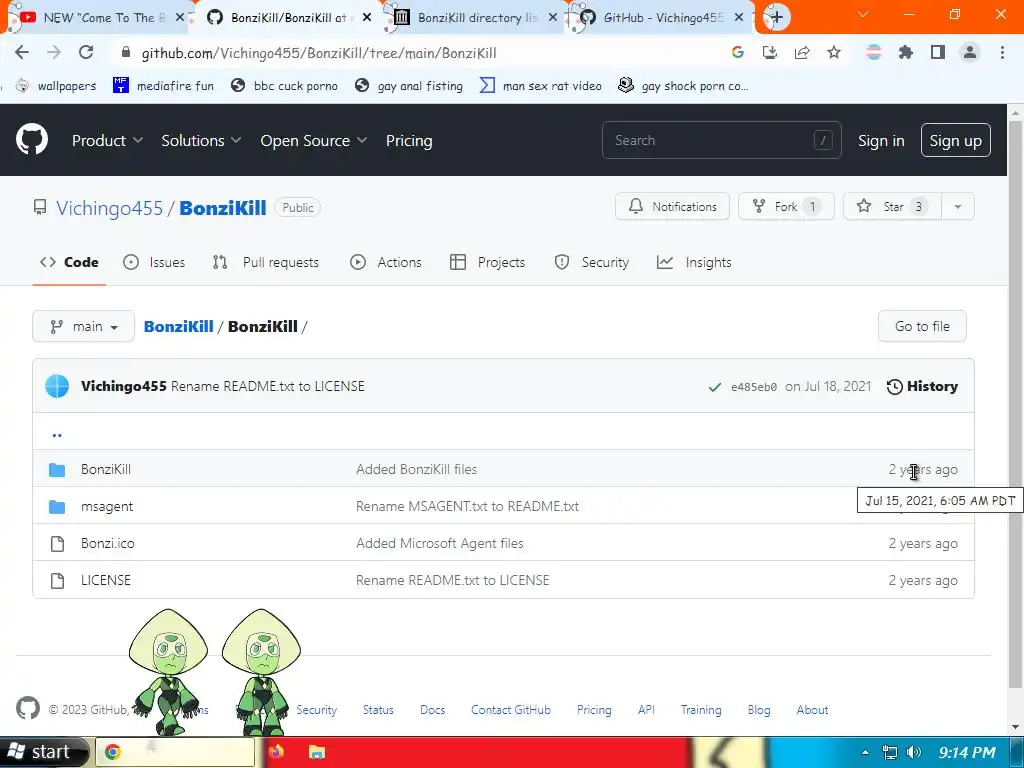The width and height of the screenshot is (1024, 768).
Task: Open the Star lists dropdown arrow
Action: [957, 206]
